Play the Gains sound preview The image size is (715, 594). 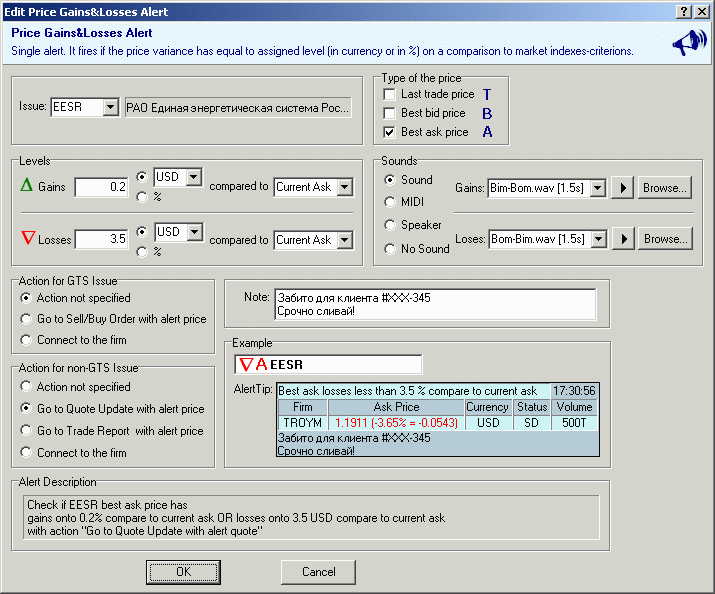coord(623,187)
